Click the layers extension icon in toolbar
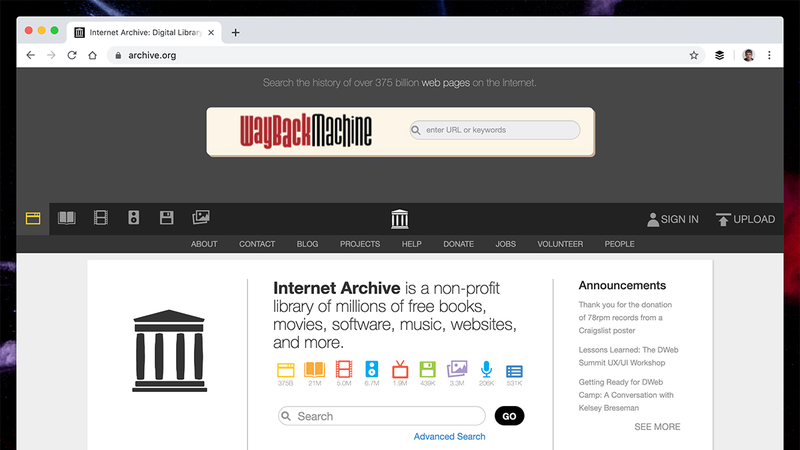The width and height of the screenshot is (800, 450). click(719, 55)
